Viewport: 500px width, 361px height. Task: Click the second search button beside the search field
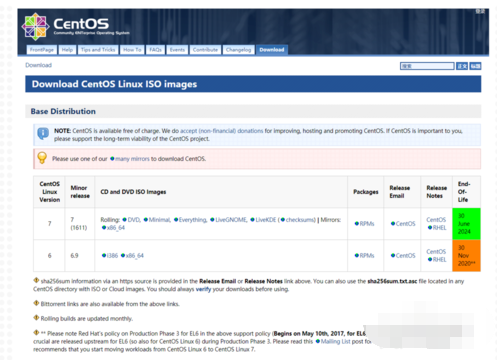[475, 66]
